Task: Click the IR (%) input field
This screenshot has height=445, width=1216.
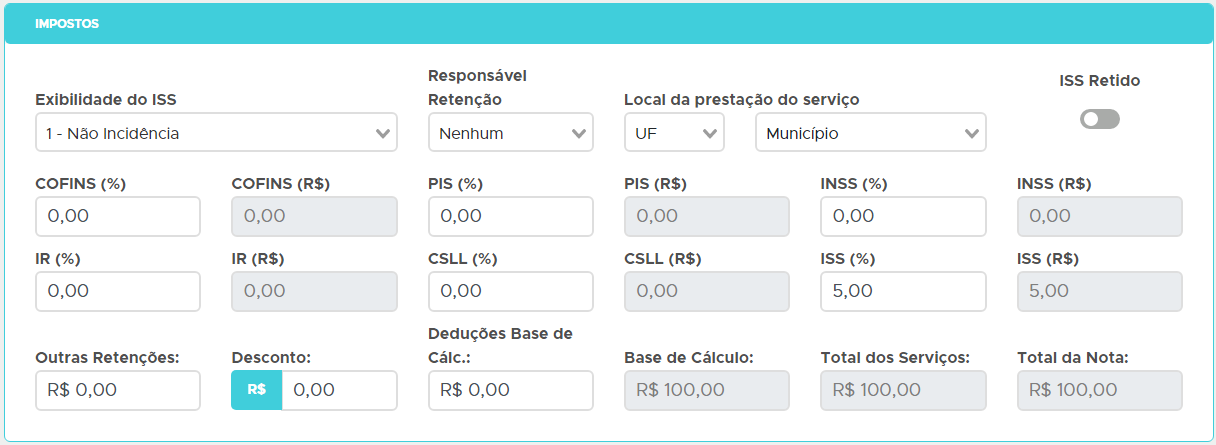Action: tap(118, 291)
